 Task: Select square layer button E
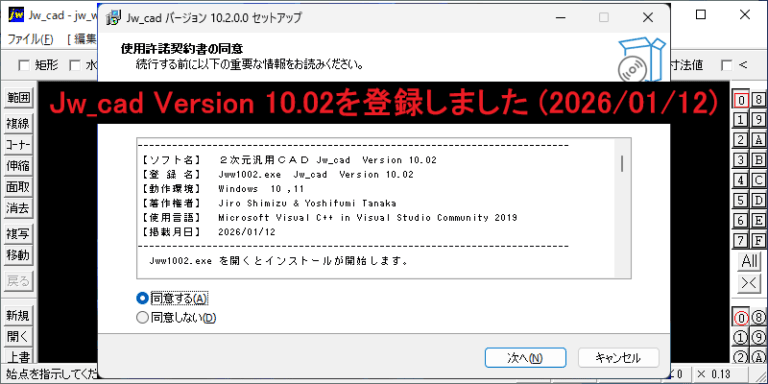(x=759, y=220)
